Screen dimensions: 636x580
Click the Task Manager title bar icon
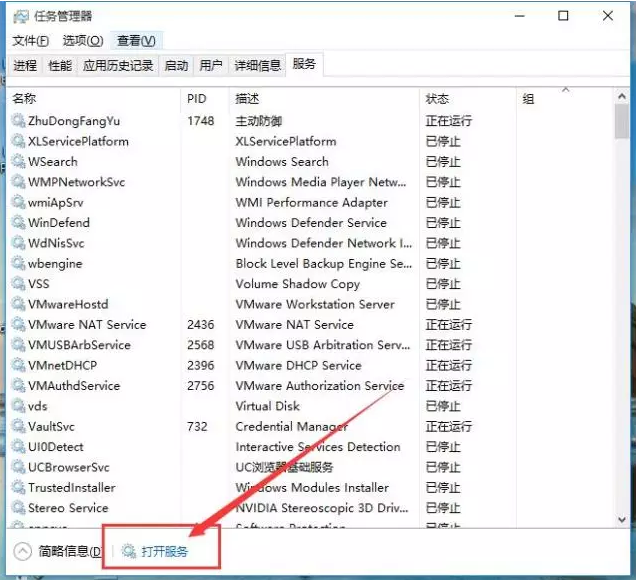[x=21, y=17]
